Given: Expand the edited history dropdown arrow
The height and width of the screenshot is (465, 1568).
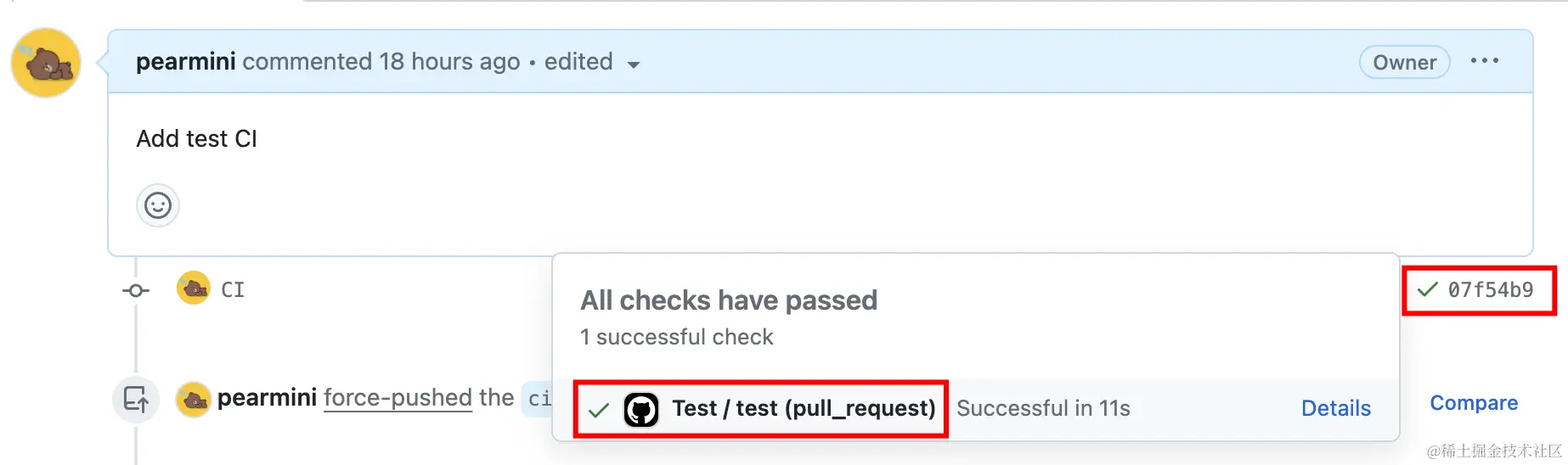Looking at the screenshot, I should [633, 64].
